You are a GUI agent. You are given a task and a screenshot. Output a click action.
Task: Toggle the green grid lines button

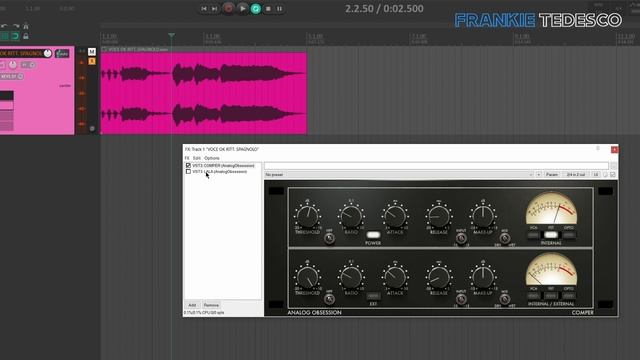click(5, 36)
